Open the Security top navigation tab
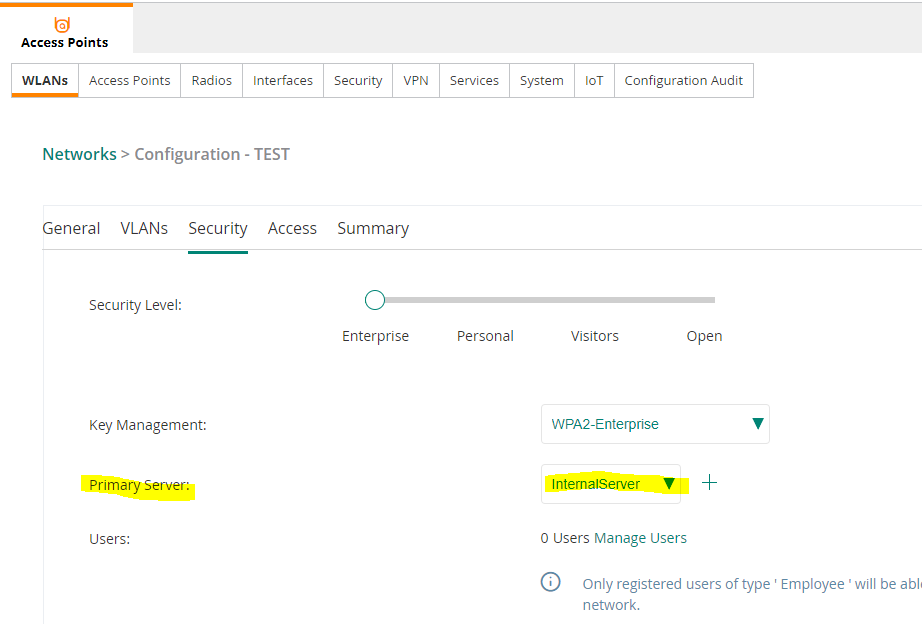This screenshot has width=922, height=624. tap(357, 80)
